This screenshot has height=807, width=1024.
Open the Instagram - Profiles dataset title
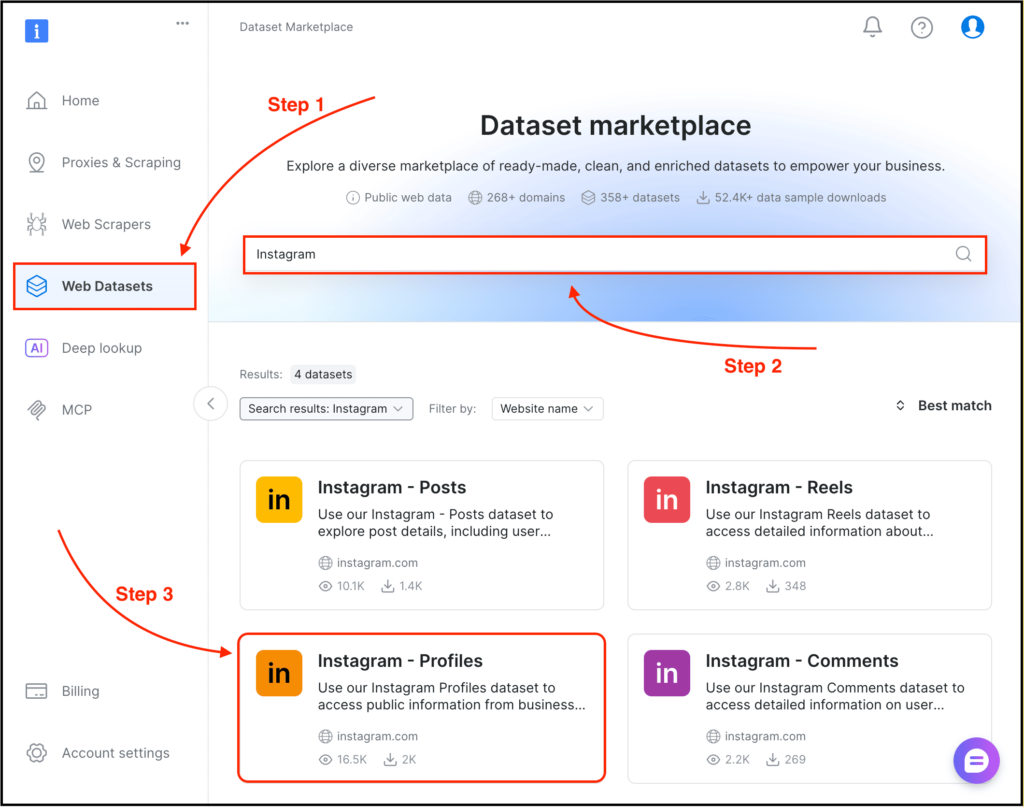400,661
